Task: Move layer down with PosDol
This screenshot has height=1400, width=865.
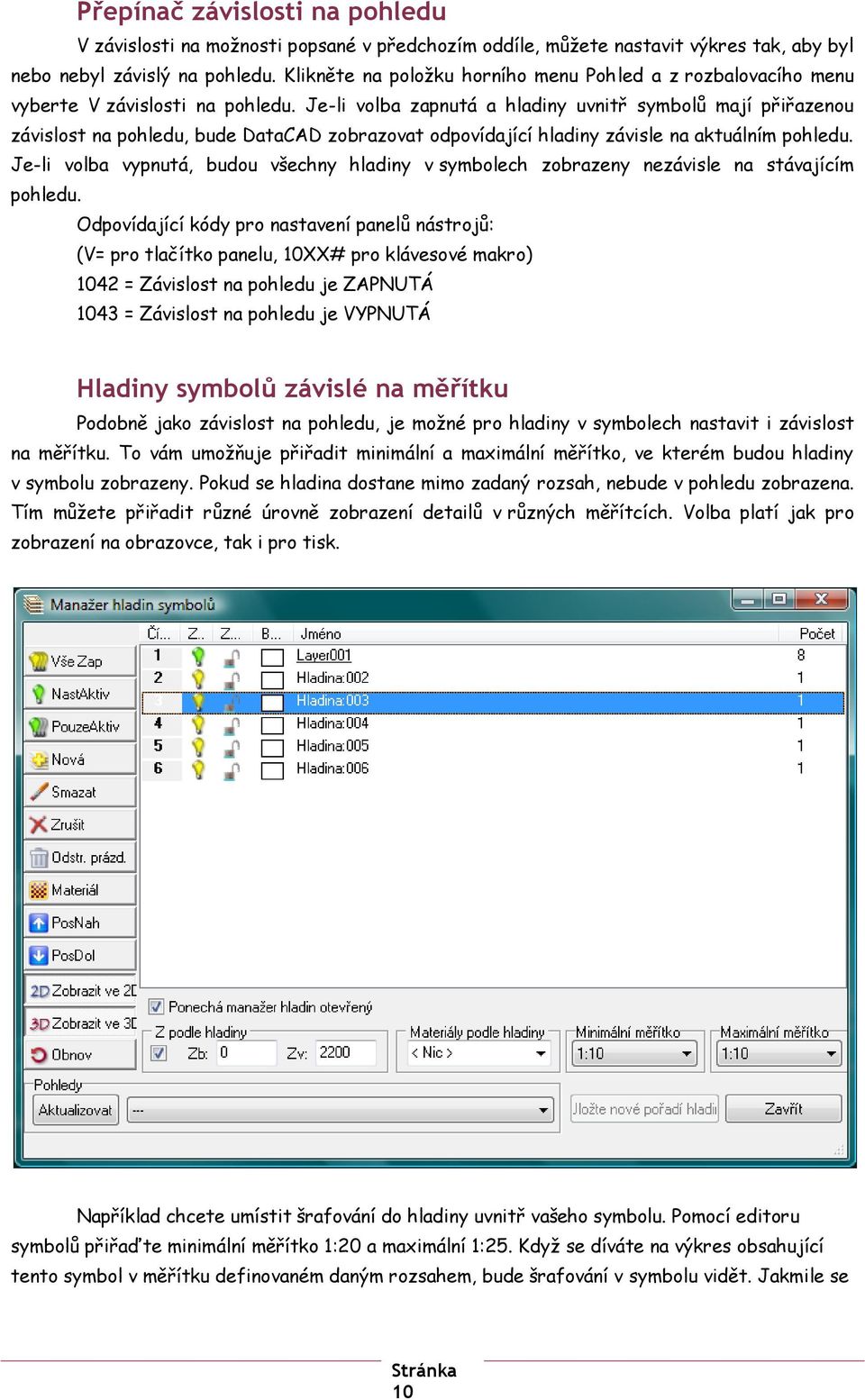Action: click(80, 955)
